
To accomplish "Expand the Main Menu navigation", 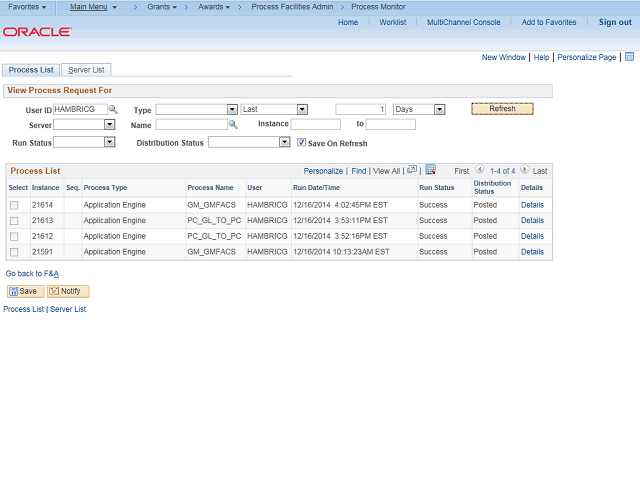I will point(93,7).
